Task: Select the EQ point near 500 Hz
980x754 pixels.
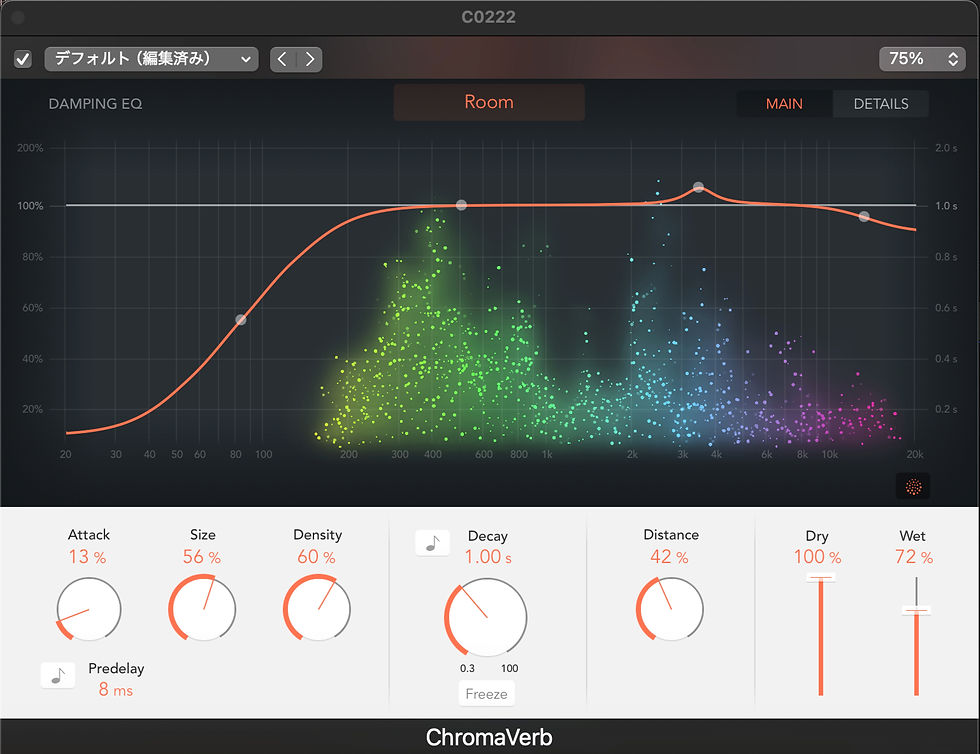Action: [x=461, y=205]
